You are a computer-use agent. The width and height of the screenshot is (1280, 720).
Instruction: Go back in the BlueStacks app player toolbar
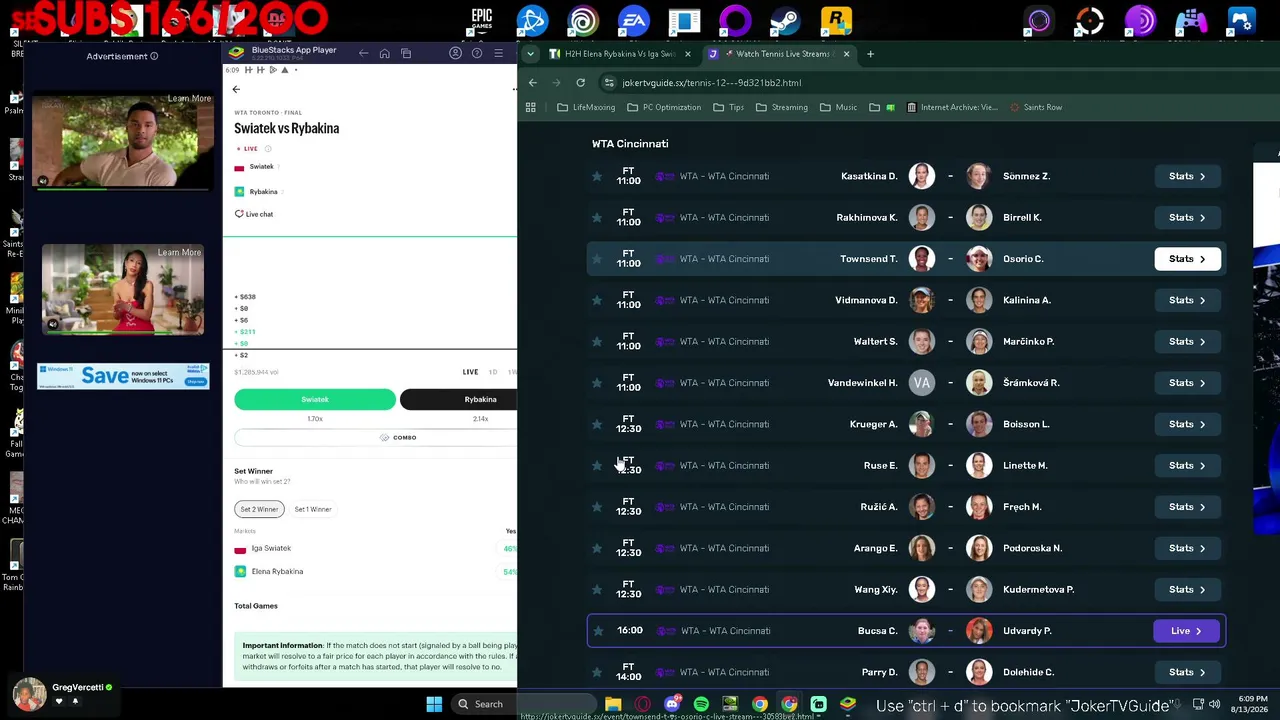coord(363,53)
